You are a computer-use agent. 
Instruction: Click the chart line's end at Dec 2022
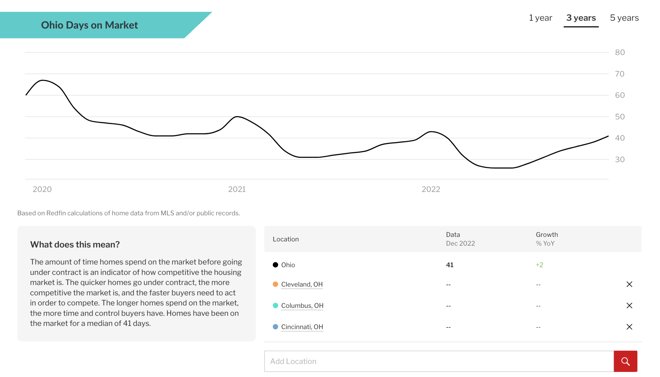(x=608, y=136)
